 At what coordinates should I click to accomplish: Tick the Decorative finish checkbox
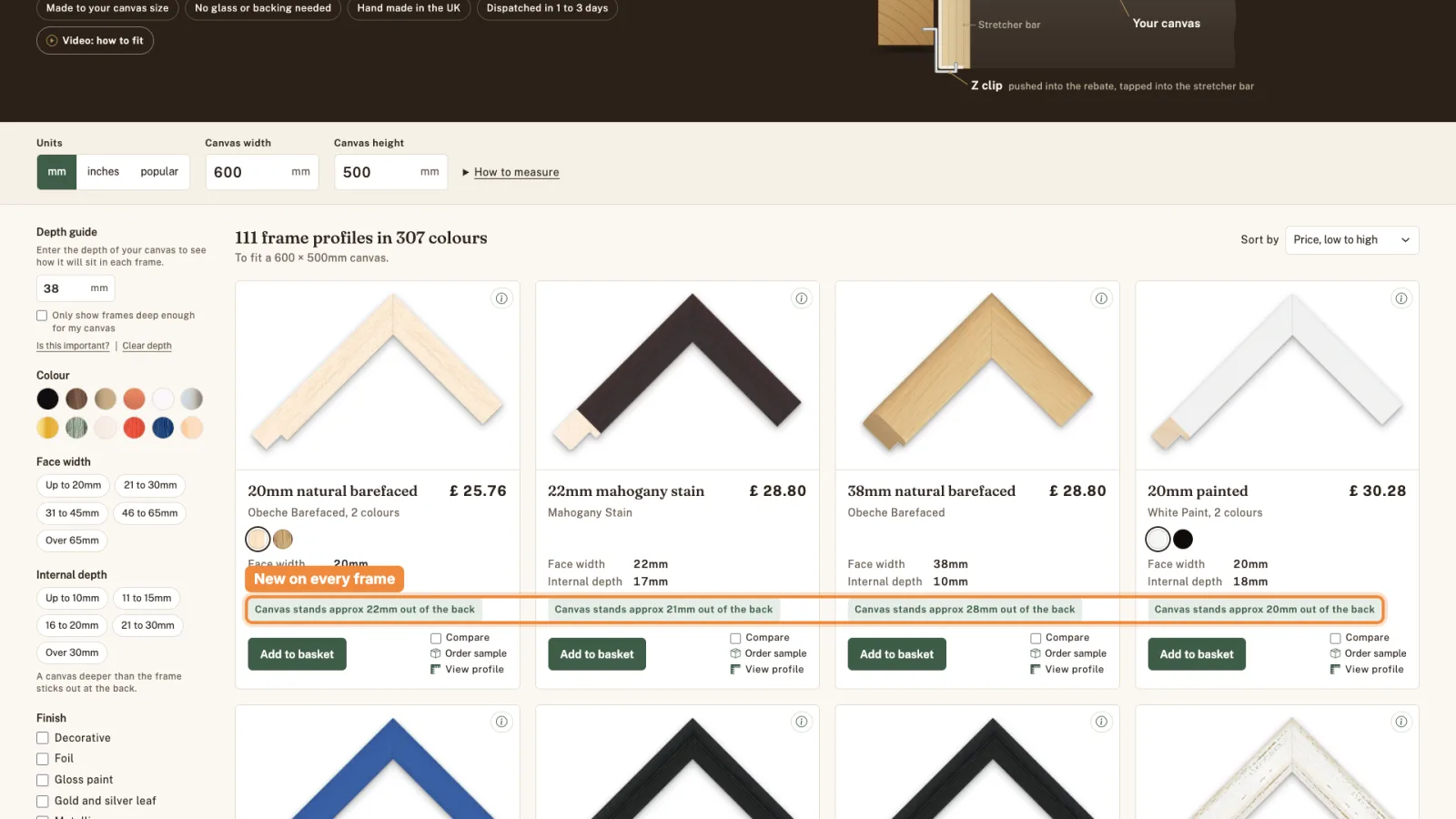click(42, 738)
